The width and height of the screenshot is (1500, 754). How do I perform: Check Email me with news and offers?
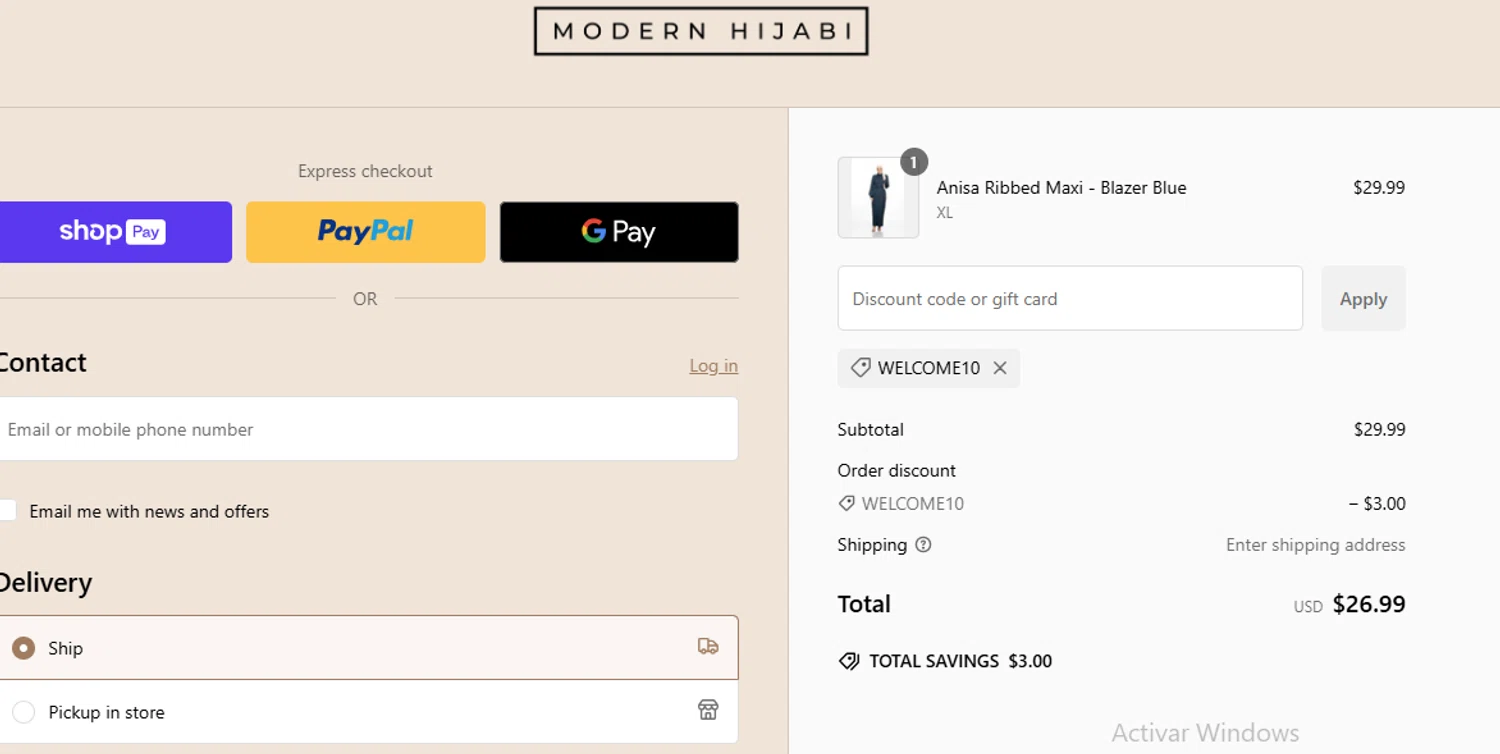(x=8, y=511)
